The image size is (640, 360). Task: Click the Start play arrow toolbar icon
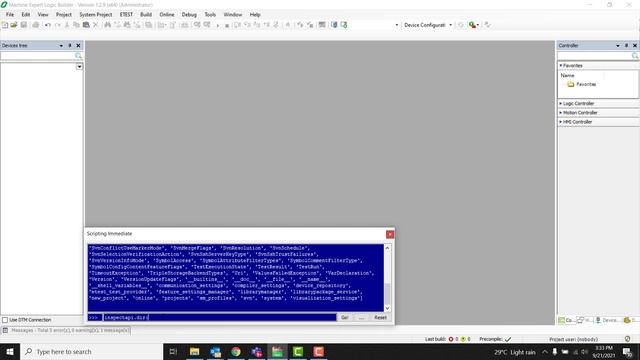(x=218, y=25)
